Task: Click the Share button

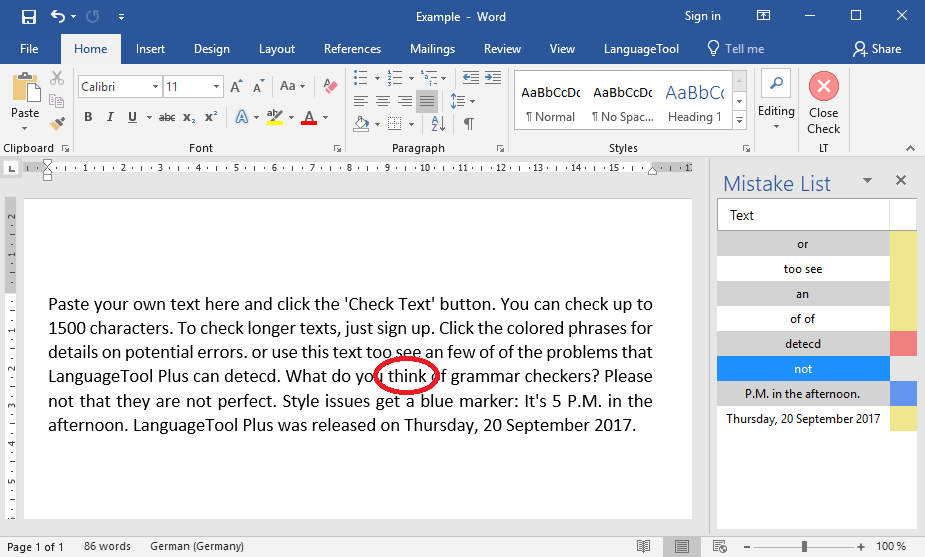Action: (877, 48)
